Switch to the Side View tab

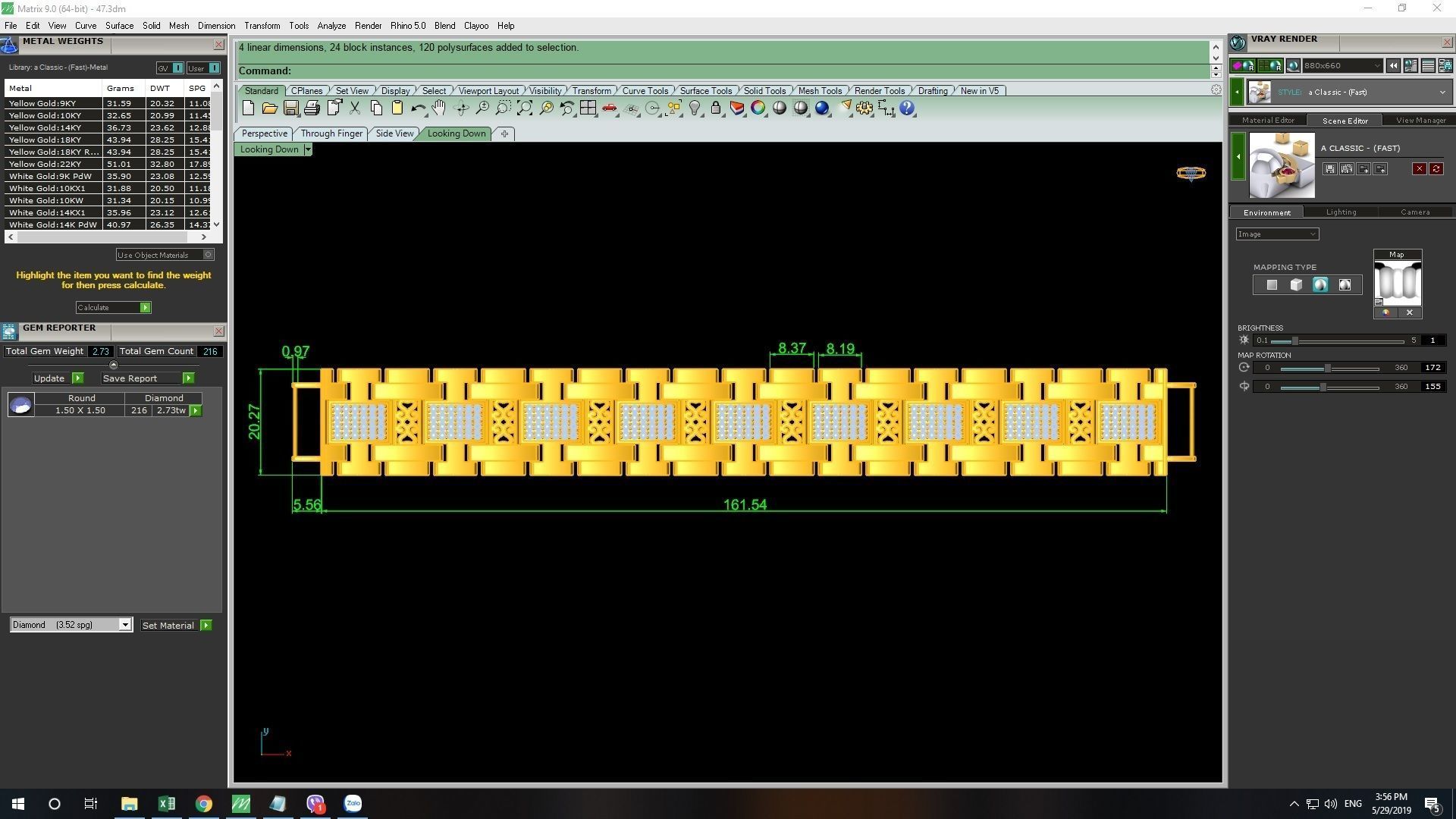394,133
